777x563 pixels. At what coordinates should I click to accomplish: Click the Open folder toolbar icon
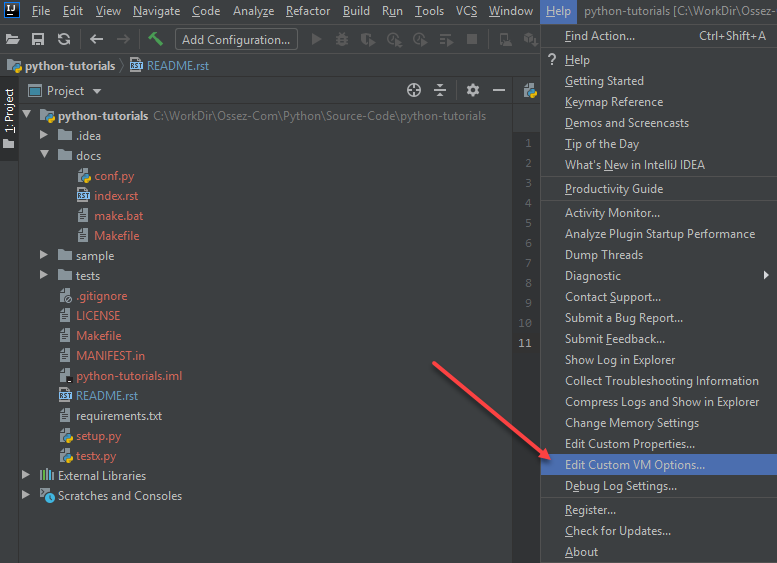point(12,39)
